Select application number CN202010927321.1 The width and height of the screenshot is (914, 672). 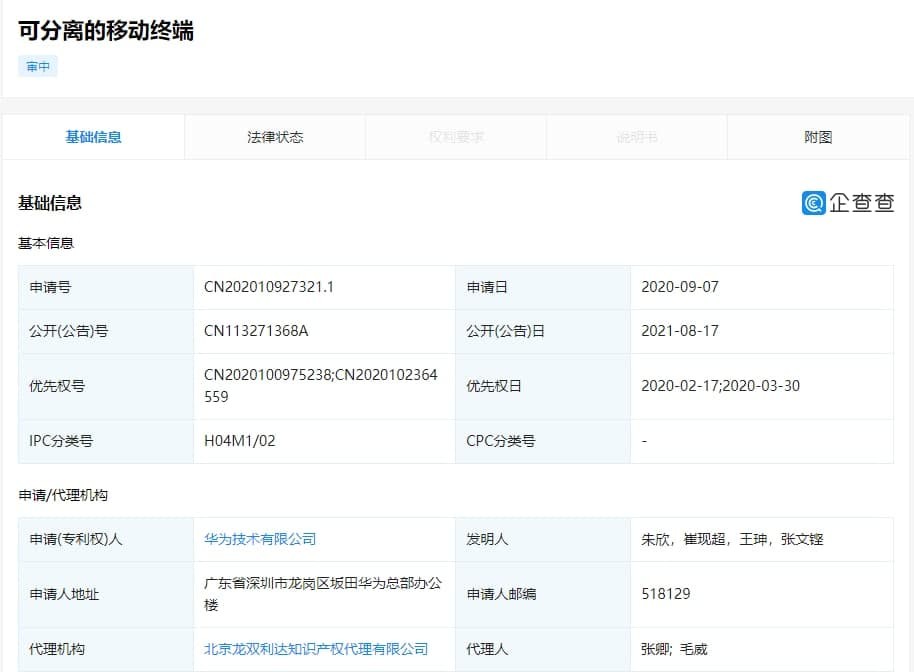(269, 287)
